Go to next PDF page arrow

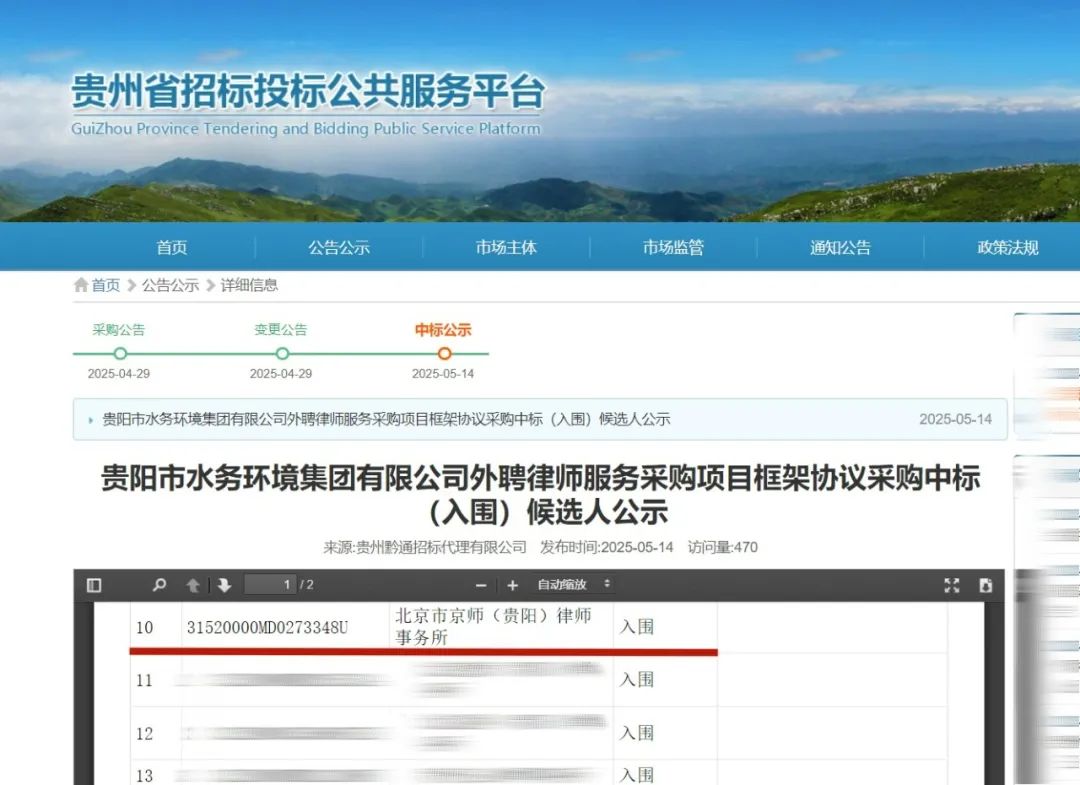[x=225, y=585]
